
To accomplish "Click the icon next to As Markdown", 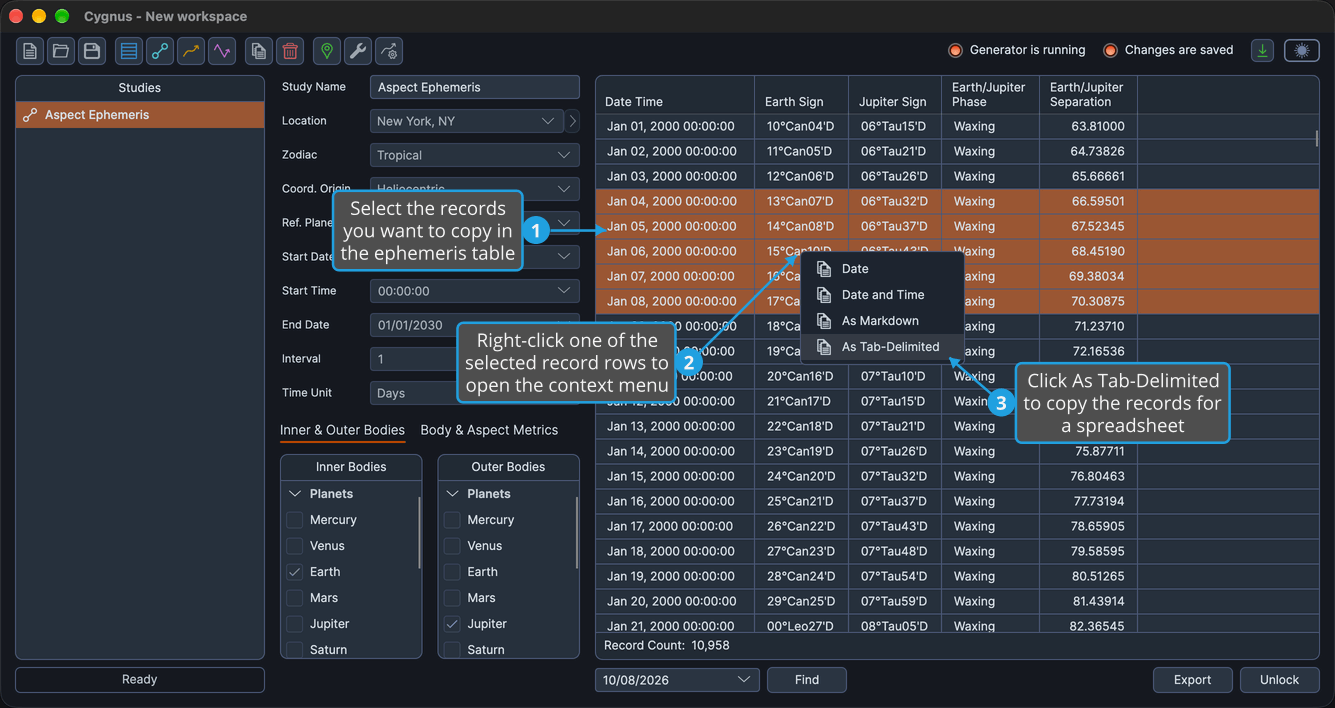I will [x=824, y=321].
